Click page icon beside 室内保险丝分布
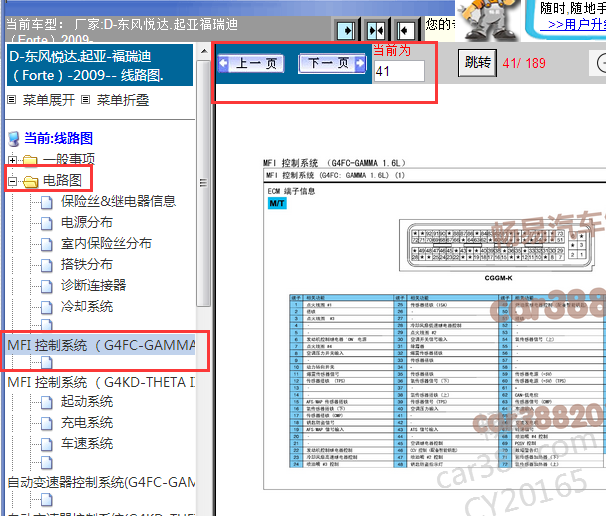The height and width of the screenshot is (516, 606). click(x=47, y=244)
